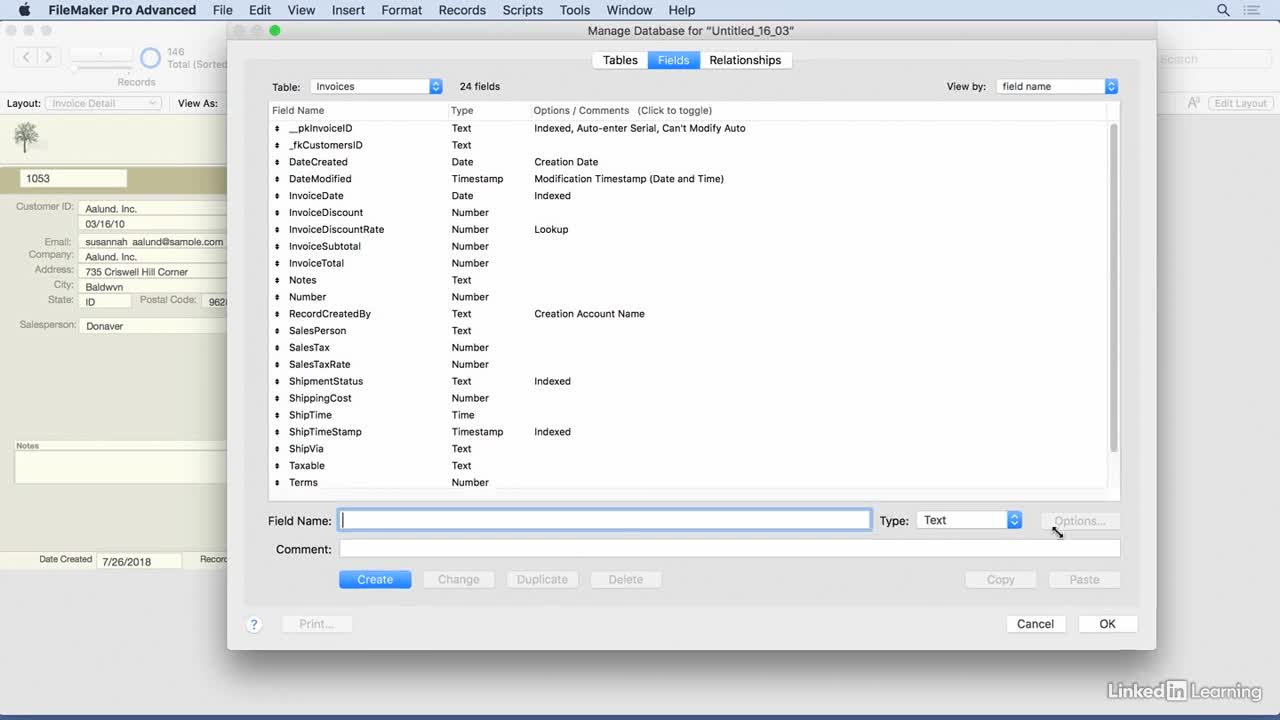This screenshot has width=1280, height=720.
Task: Open the Scripts menu
Action: point(522,10)
